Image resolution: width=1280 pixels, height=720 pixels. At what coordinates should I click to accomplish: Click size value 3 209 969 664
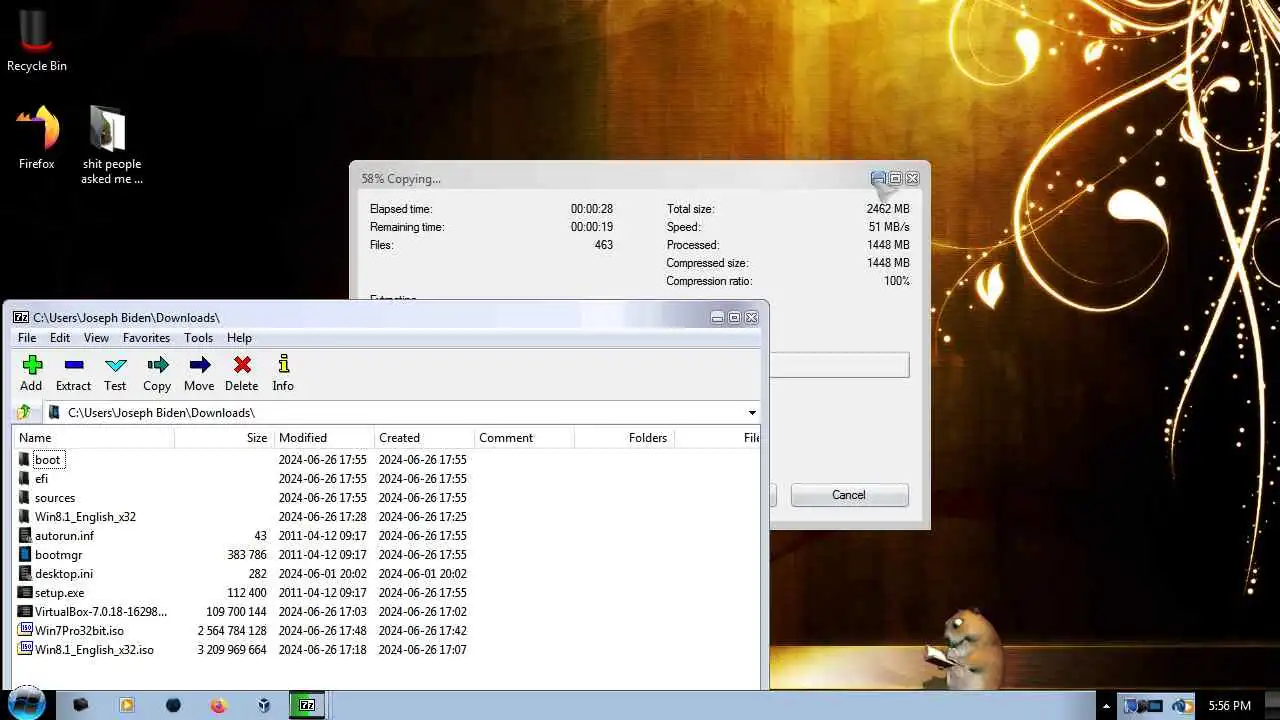[x=232, y=649]
